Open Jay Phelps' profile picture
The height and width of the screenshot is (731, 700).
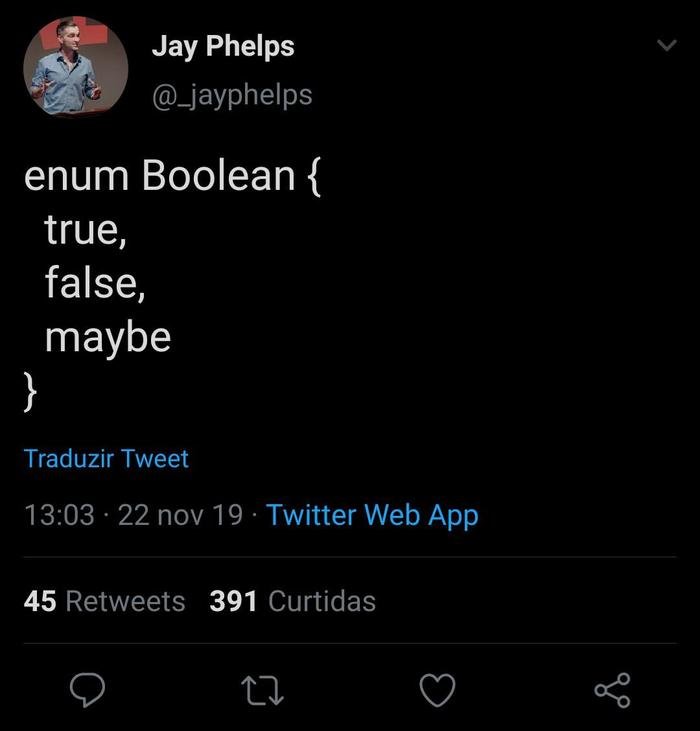pyautogui.click(x=76, y=67)
